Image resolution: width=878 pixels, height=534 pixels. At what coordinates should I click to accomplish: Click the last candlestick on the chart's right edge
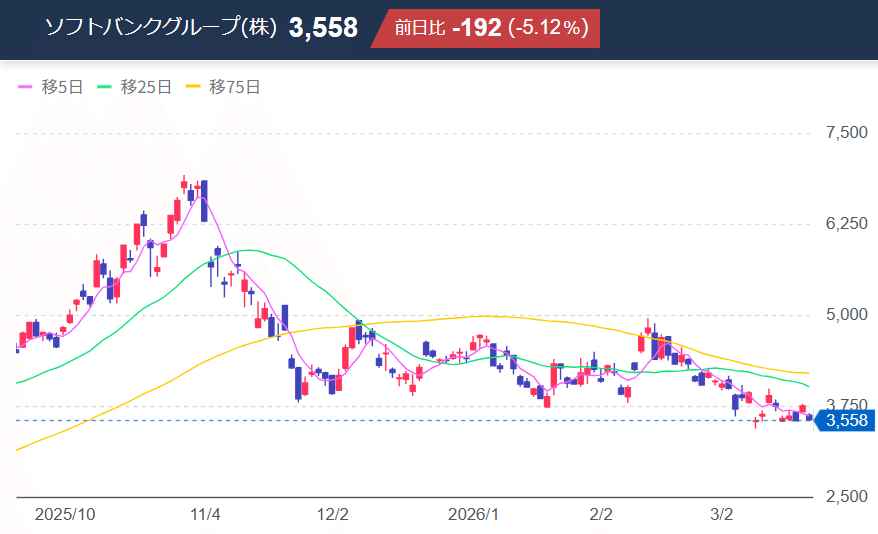pyautogui.click(x=809, y=418)
